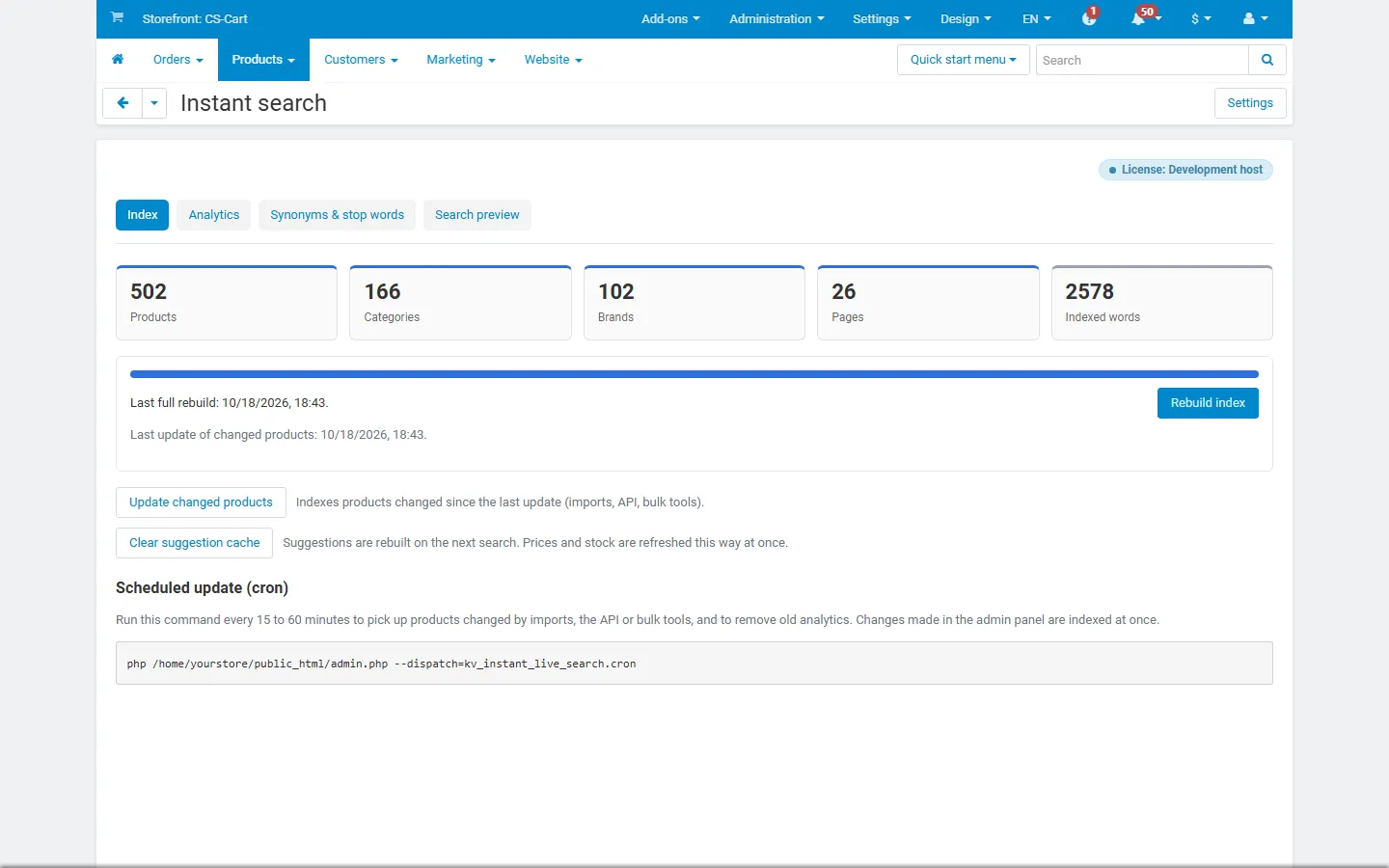1389x868 pixels.
Task: Expand the Design dropdown
Action: pos(966,18)
